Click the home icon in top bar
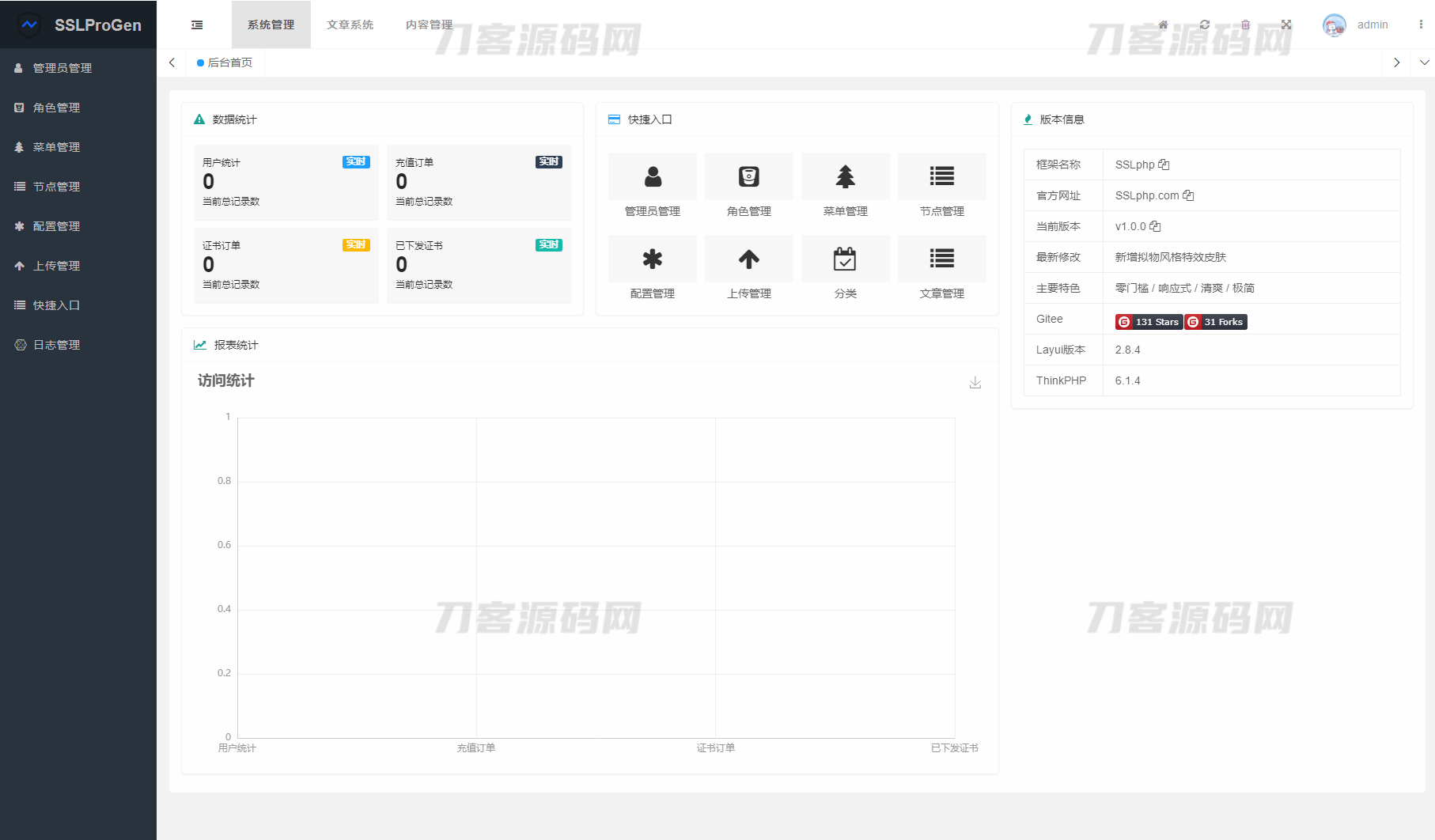The image size is (1435, 840). (x=1163, y=25)
